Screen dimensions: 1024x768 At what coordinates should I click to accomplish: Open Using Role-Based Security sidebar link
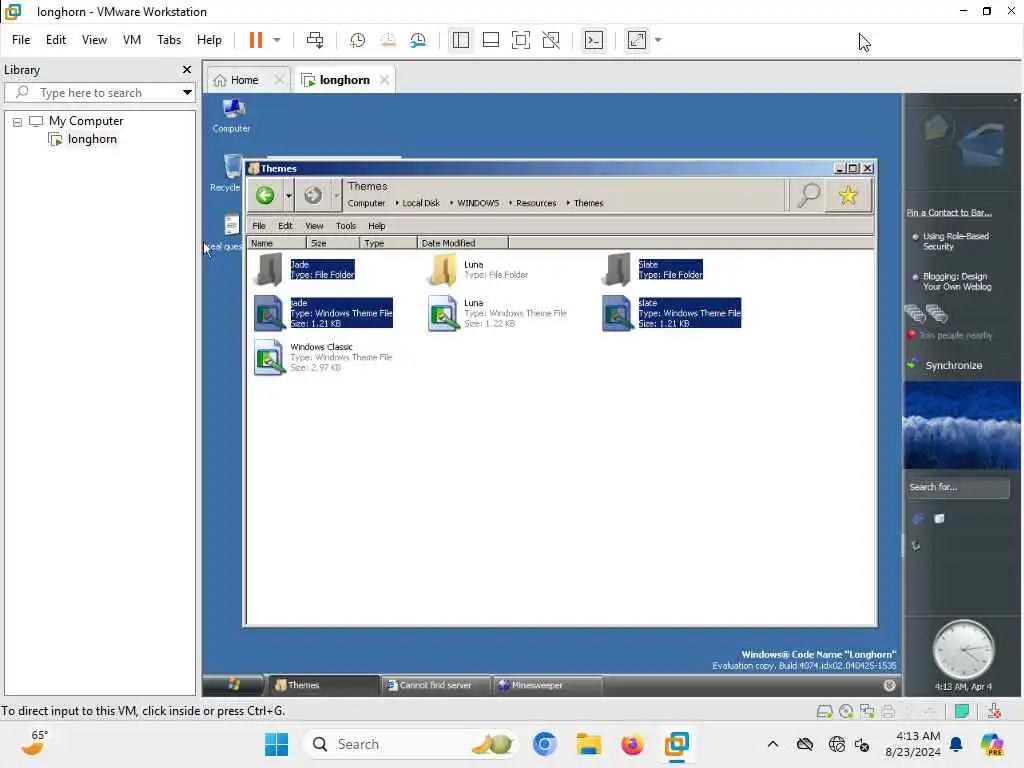pyautogui.click(x=955, y=241)
